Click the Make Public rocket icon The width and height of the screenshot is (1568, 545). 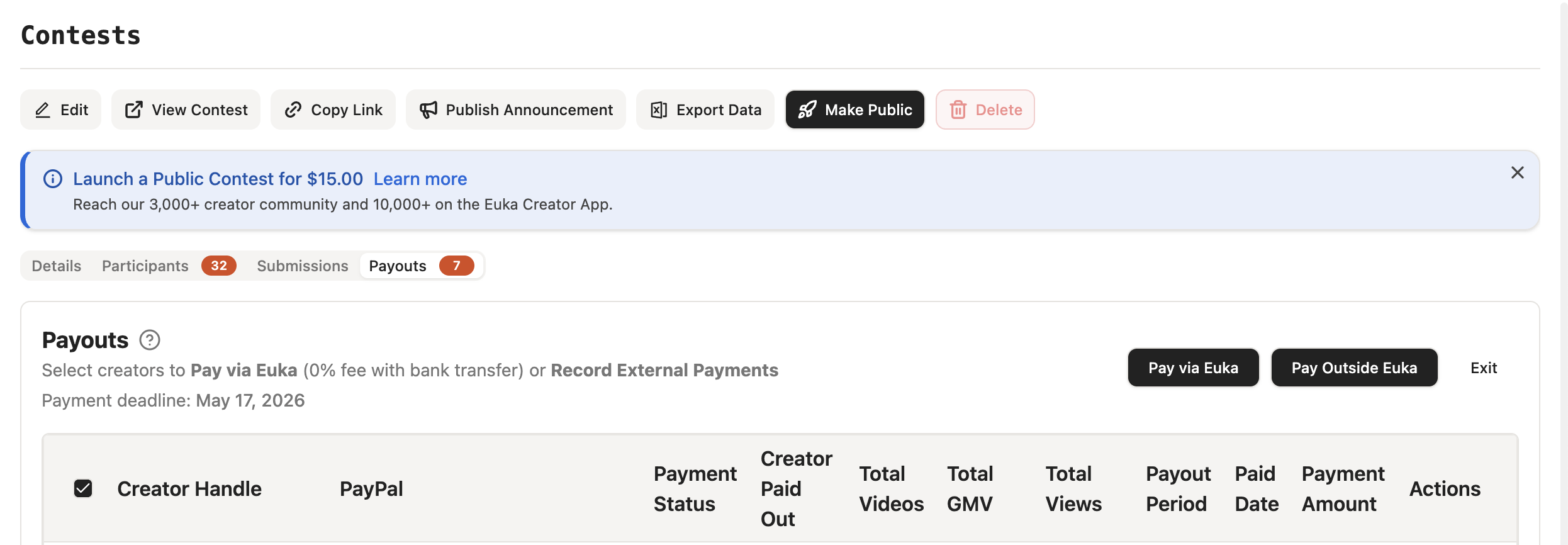[807, 110]
